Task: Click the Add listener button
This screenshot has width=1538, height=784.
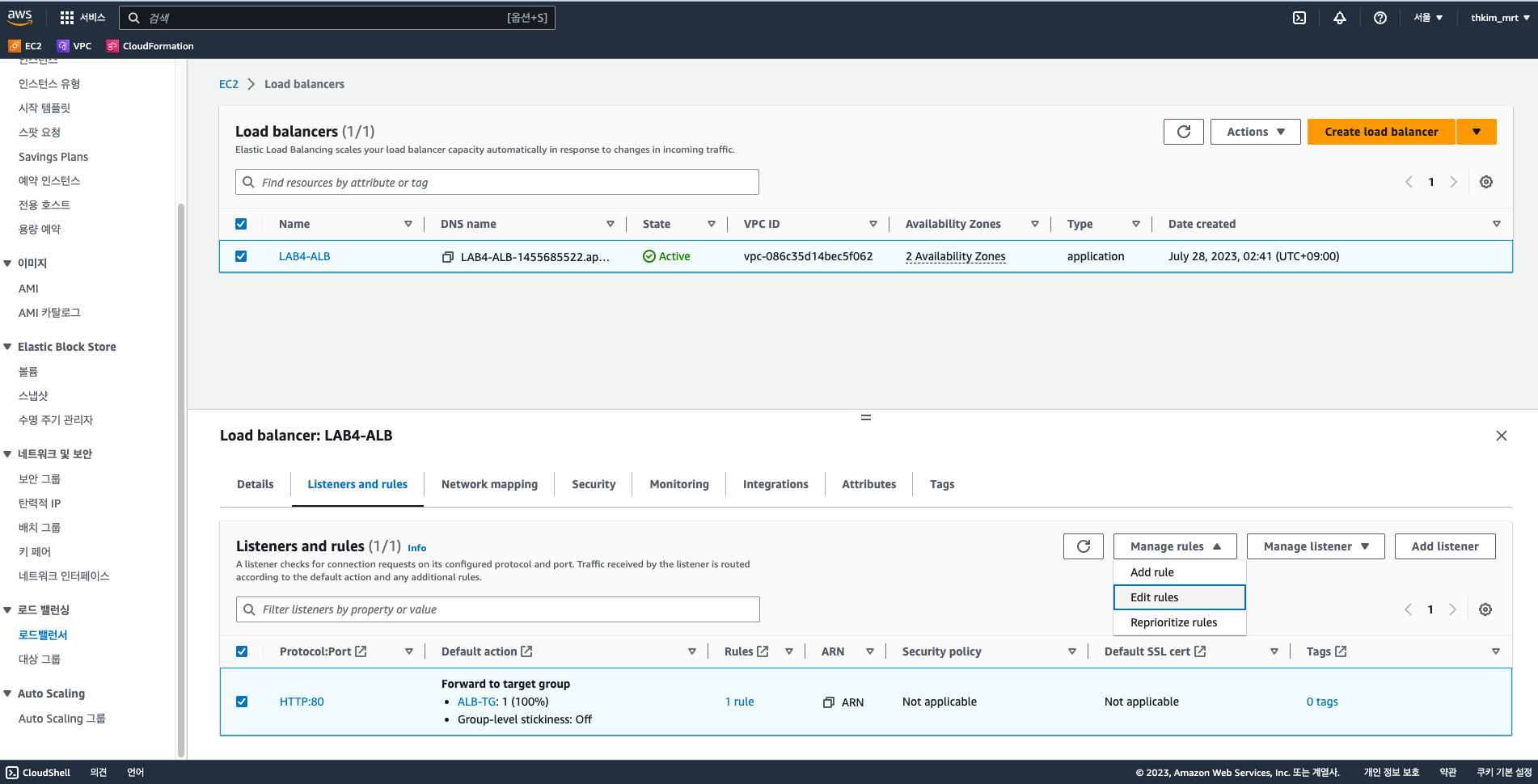Action: [1445, 546]
